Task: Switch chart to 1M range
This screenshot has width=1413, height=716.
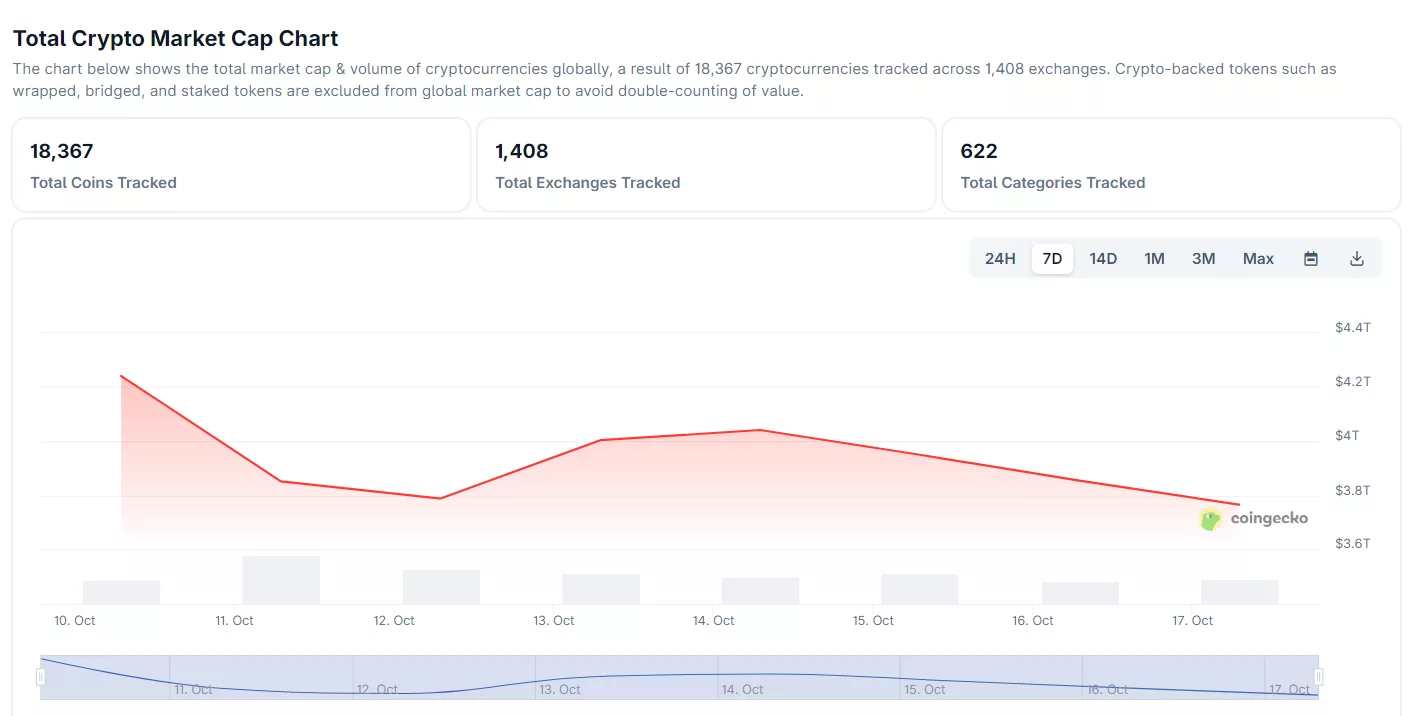Action: coord(1154,259)
